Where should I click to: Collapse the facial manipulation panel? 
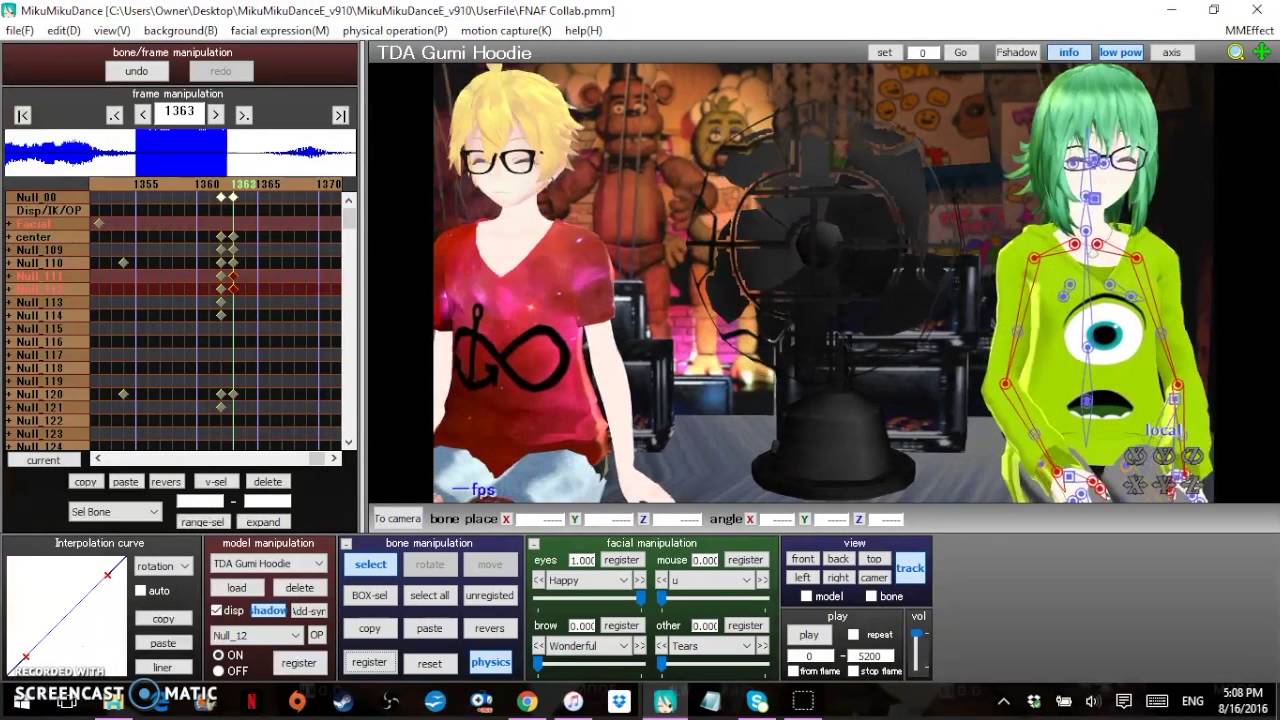tap(533, 544)
